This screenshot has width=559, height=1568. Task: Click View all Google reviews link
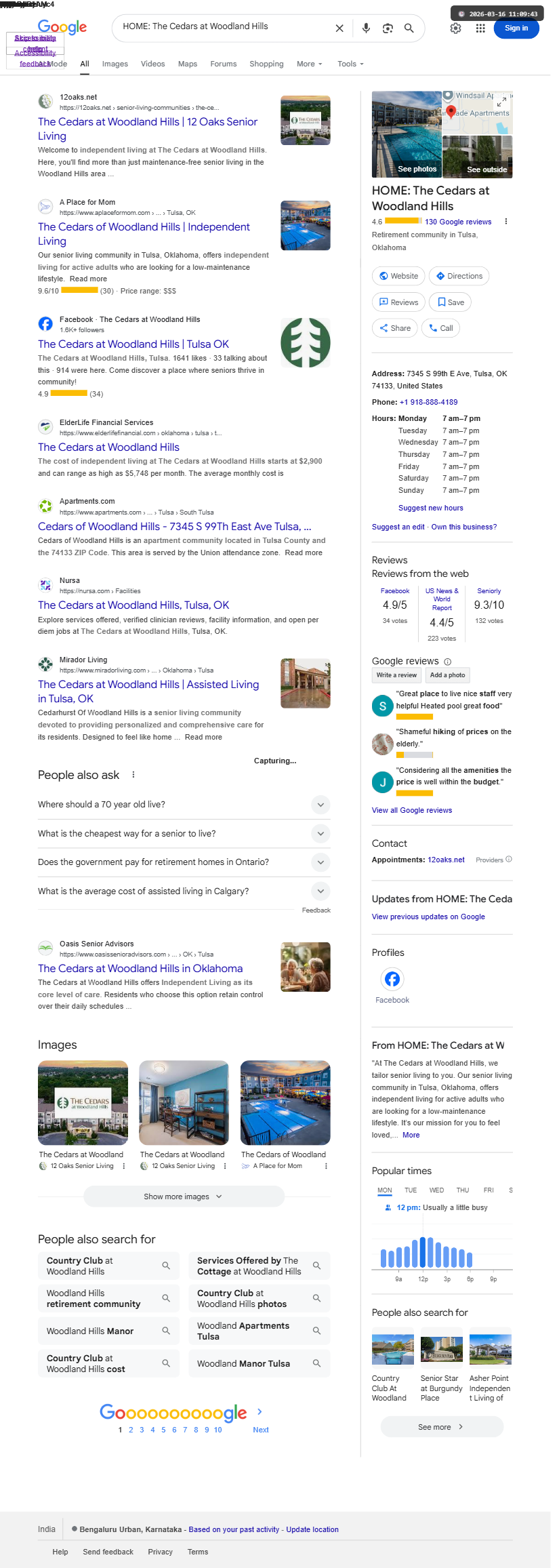[x=412, y=810]
